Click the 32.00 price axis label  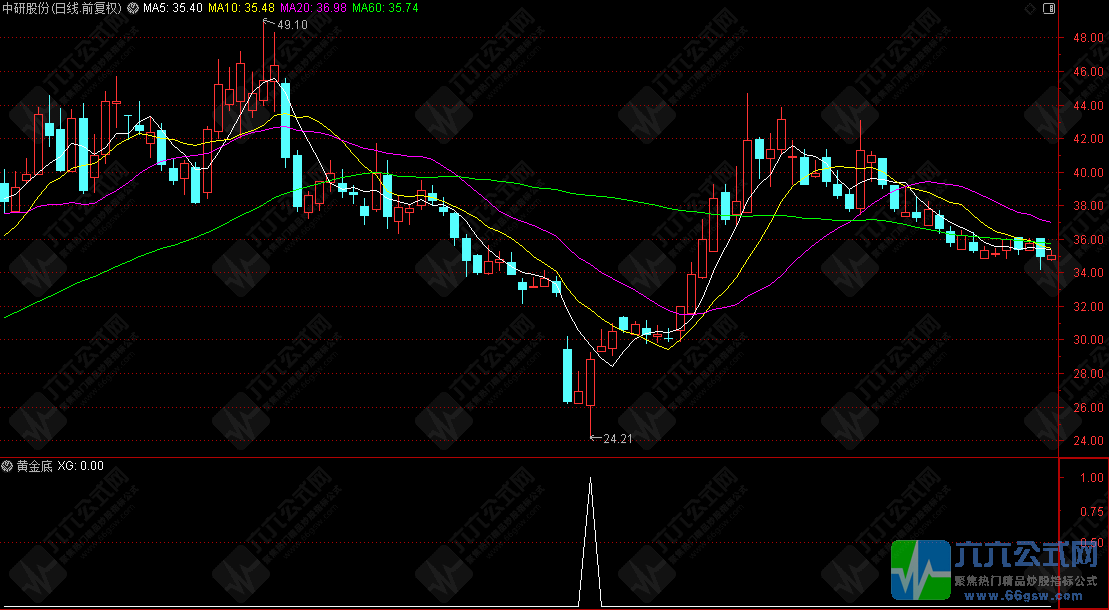pos(1088,306)
